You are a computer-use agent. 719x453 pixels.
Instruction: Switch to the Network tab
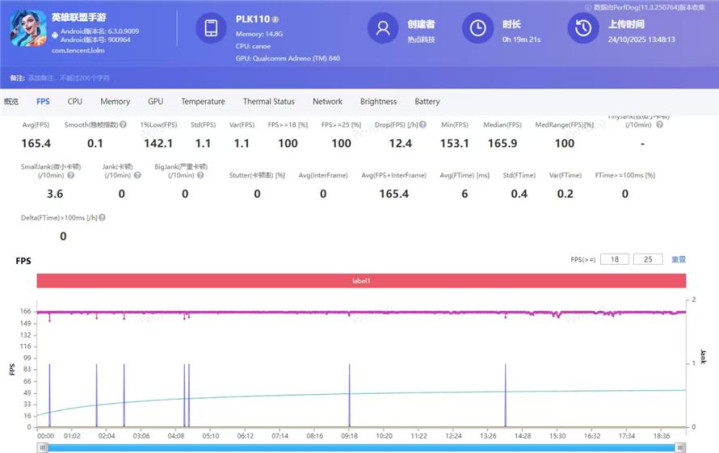point(327,102)
